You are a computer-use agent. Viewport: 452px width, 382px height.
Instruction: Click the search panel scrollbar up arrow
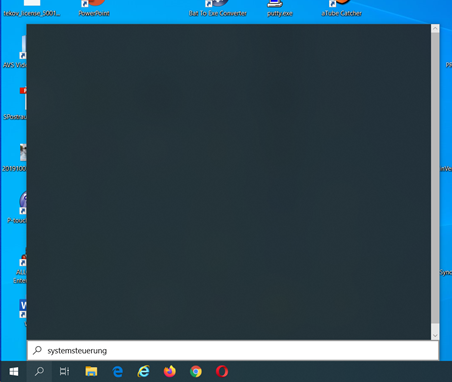pos(435,29)
